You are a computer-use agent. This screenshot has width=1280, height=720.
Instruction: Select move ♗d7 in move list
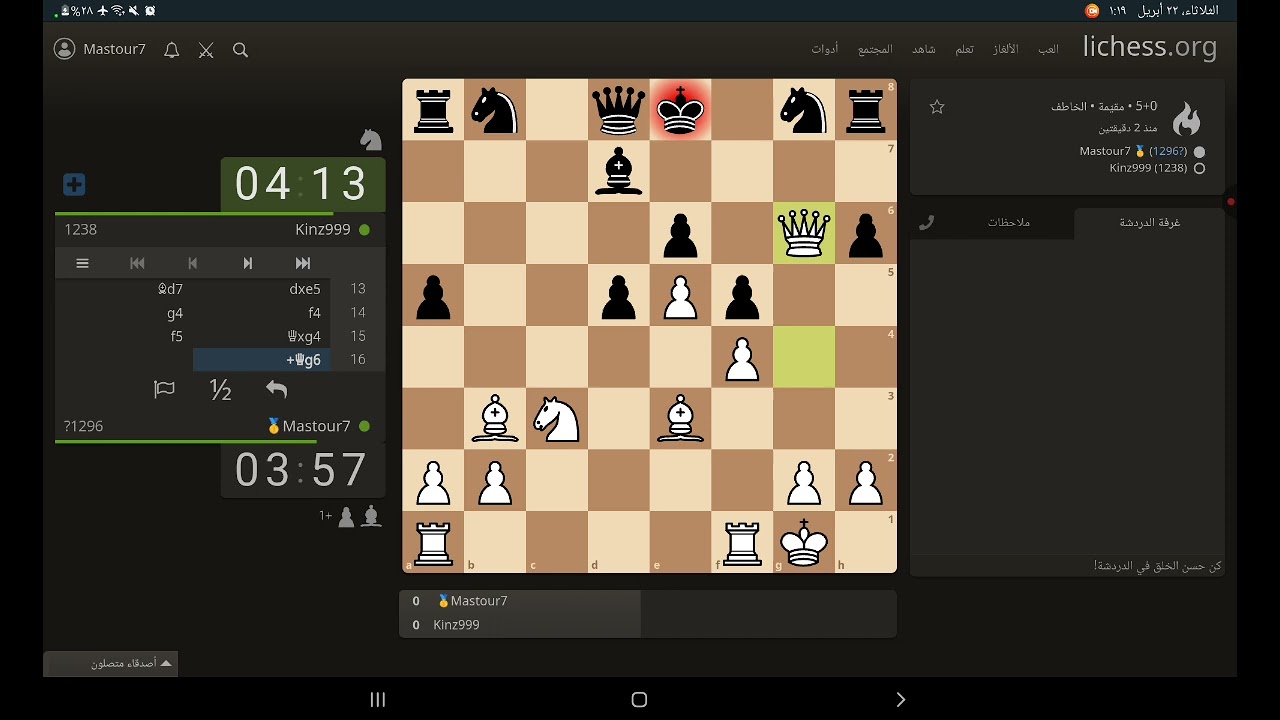pos(124,289)
